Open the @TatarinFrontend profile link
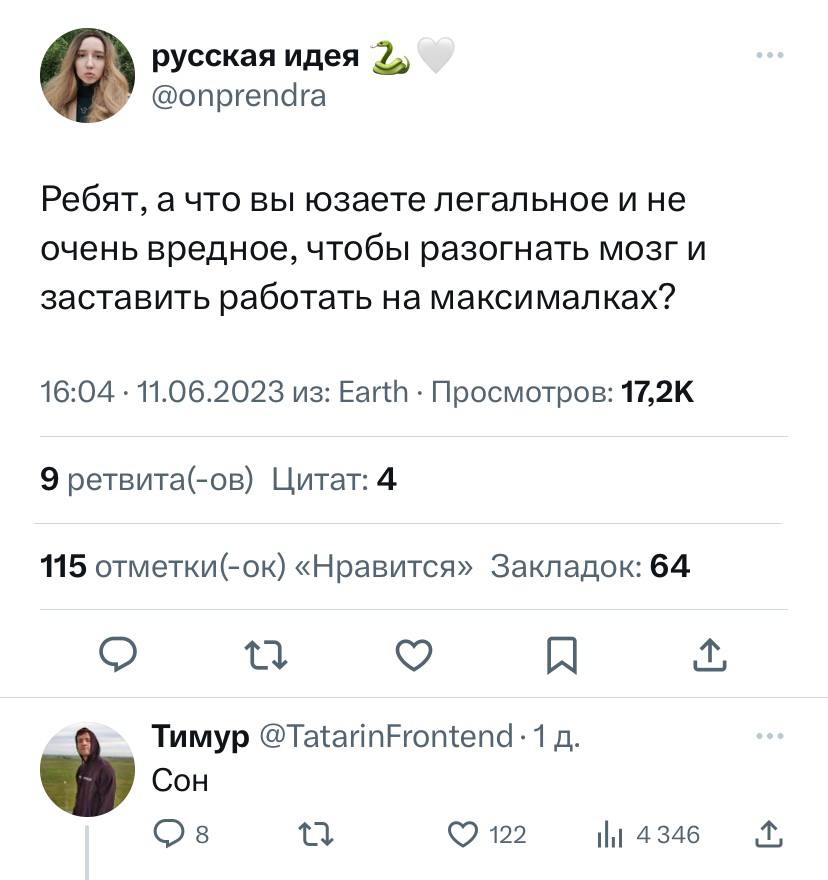Viewport: 828px width, 880px height. coord(386,736)
